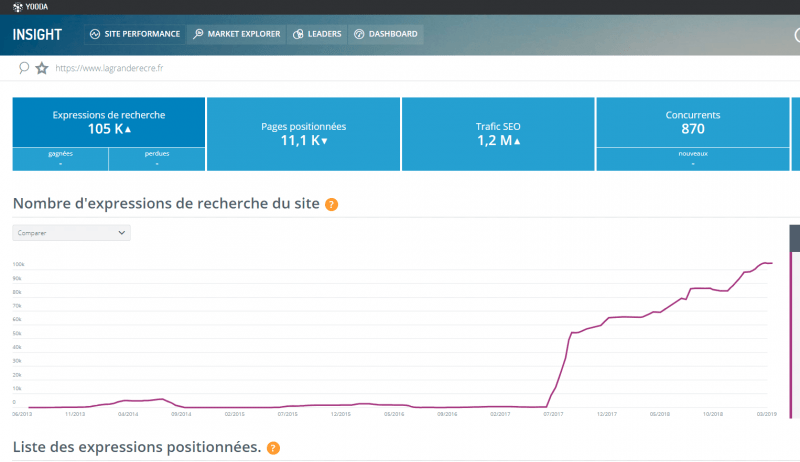Expand the nouveaux concurrents sub-tile

click(692, 158)
